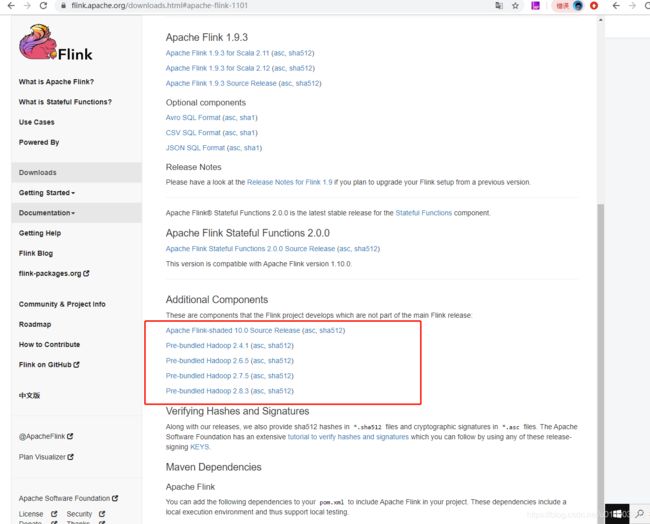Open the flink-packages.org external link
The image size is (650, 524).
[x=54, y=274]
